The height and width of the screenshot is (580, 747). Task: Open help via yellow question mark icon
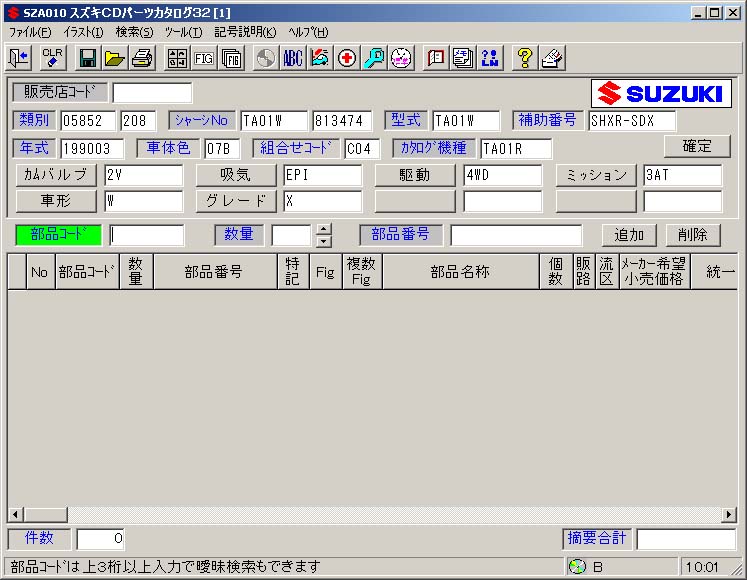pos(524,58)
